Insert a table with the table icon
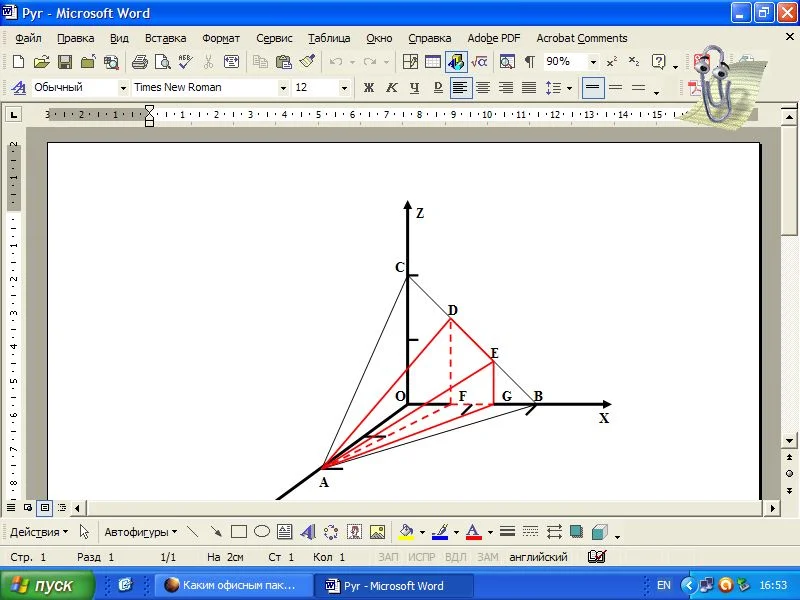The image size is (800, 600). point(433,62)
